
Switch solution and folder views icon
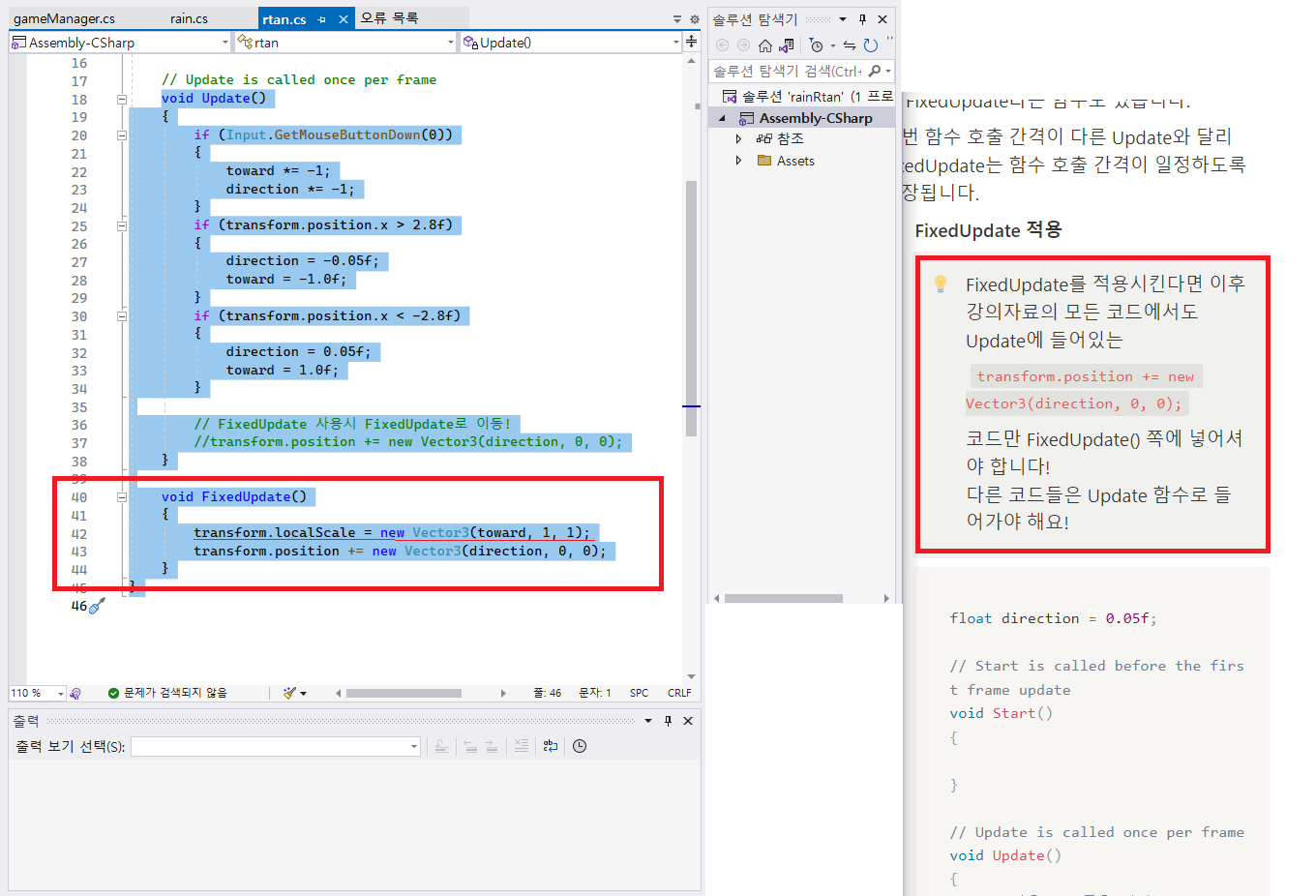(787, 45)
